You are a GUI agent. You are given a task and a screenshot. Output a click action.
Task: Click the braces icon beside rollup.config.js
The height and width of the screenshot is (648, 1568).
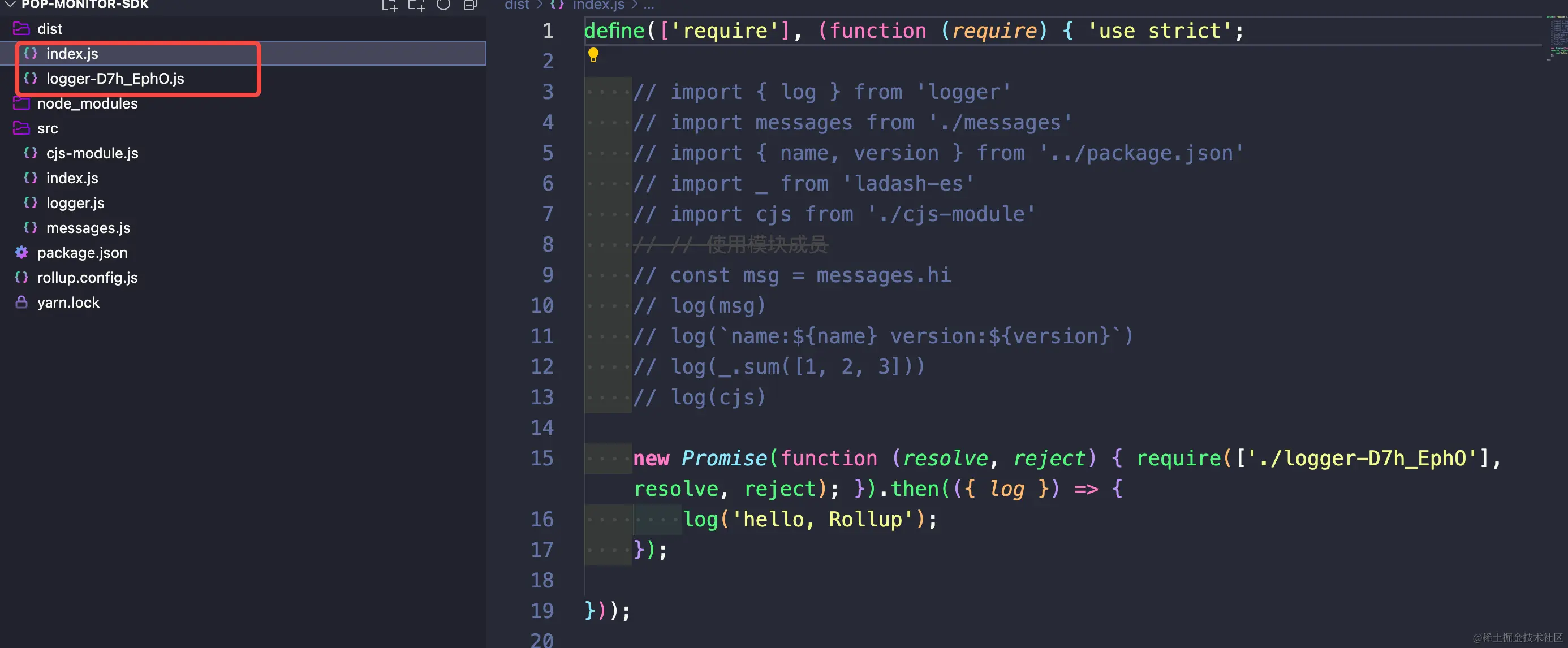click(21, 278)
